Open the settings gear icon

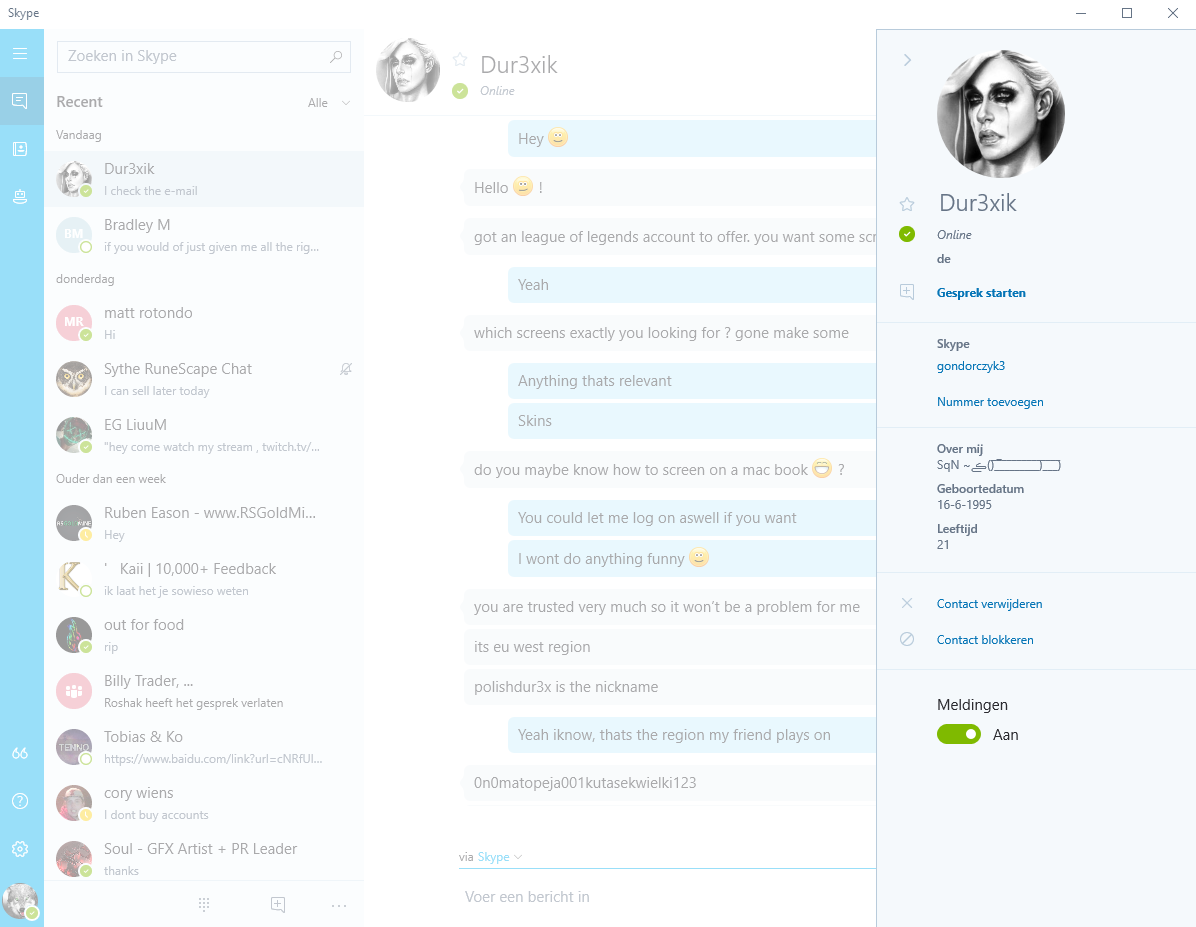tap(21, 848)
